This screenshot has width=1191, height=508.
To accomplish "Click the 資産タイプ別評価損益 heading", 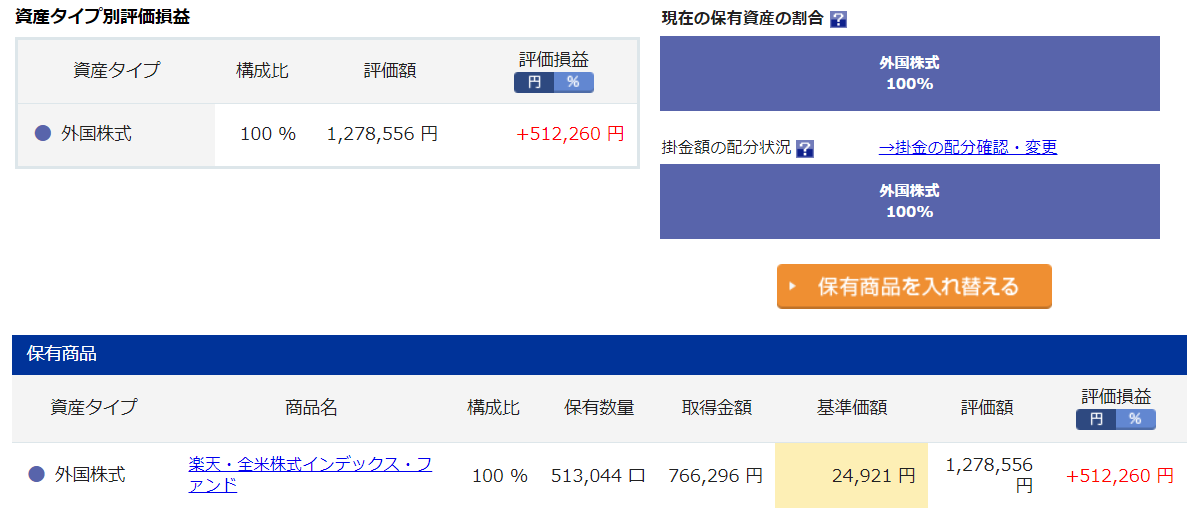I will tap(103, 17).
